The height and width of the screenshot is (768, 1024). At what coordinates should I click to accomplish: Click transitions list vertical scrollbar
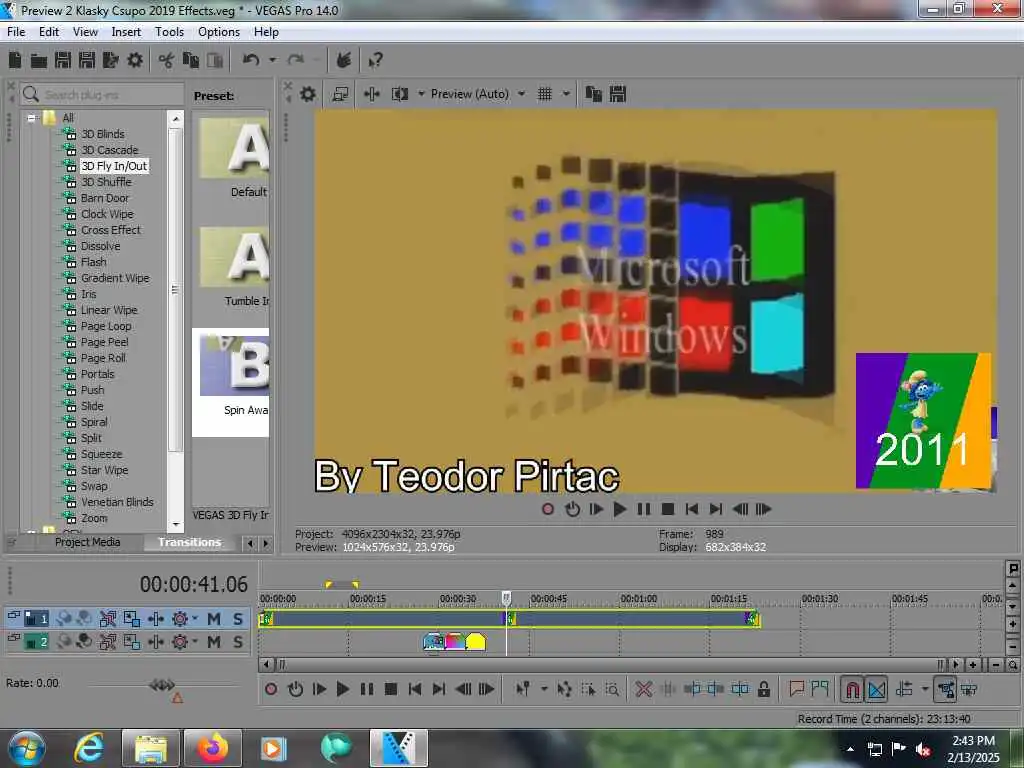175,289
